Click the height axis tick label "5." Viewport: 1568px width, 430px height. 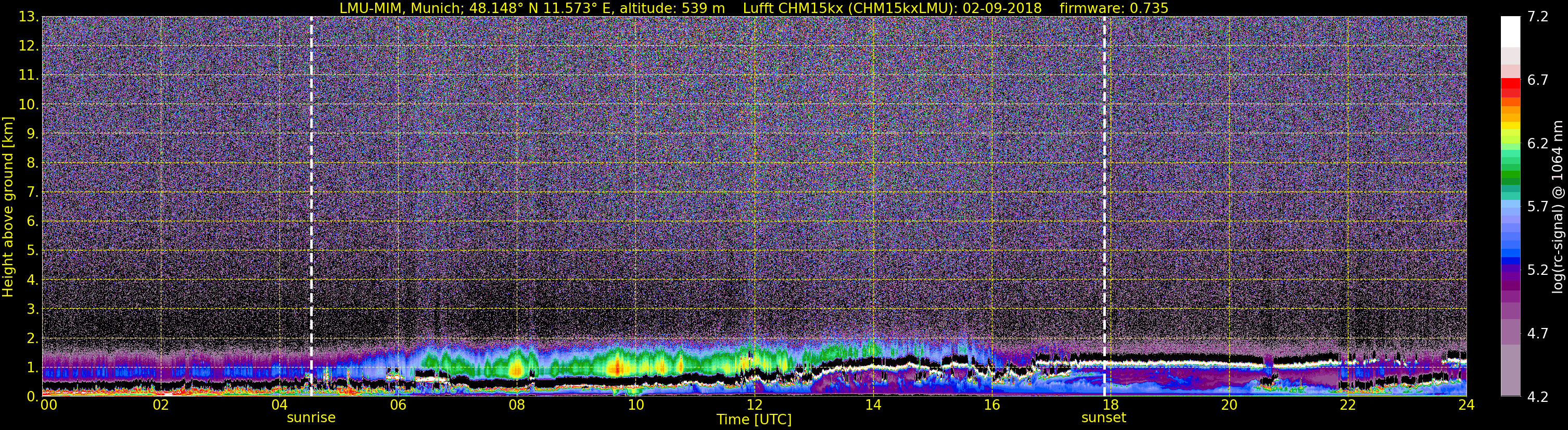click(x=32, y=251)
